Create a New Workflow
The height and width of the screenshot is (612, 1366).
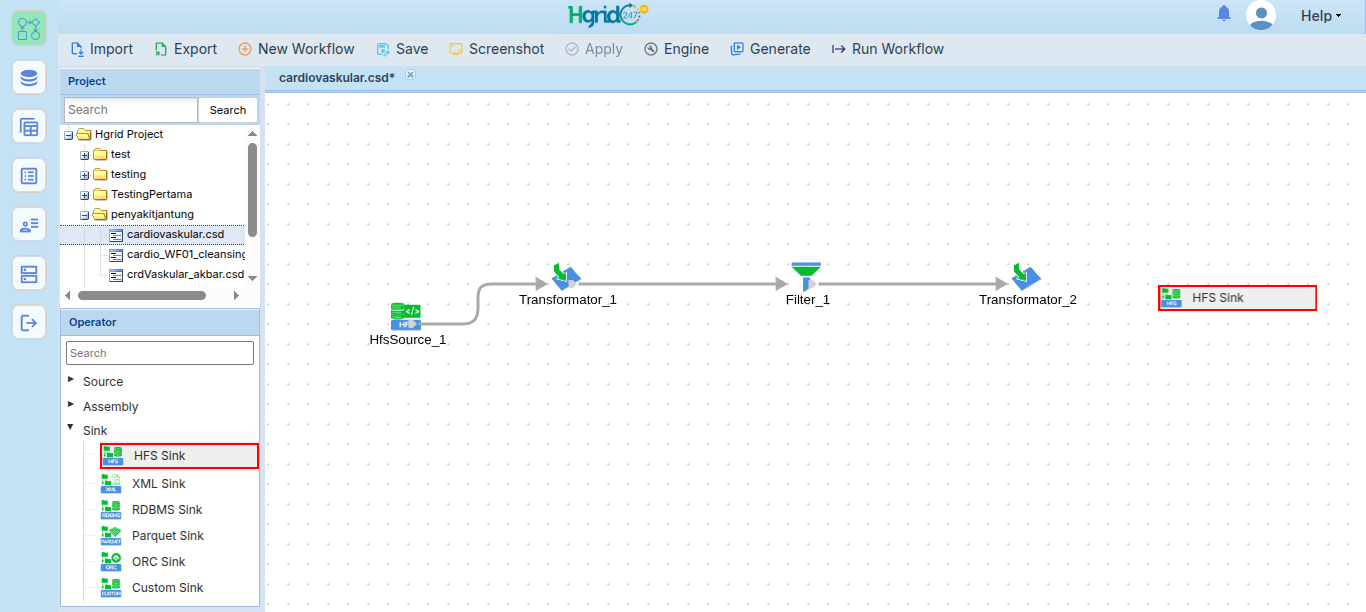click(296, 49)
